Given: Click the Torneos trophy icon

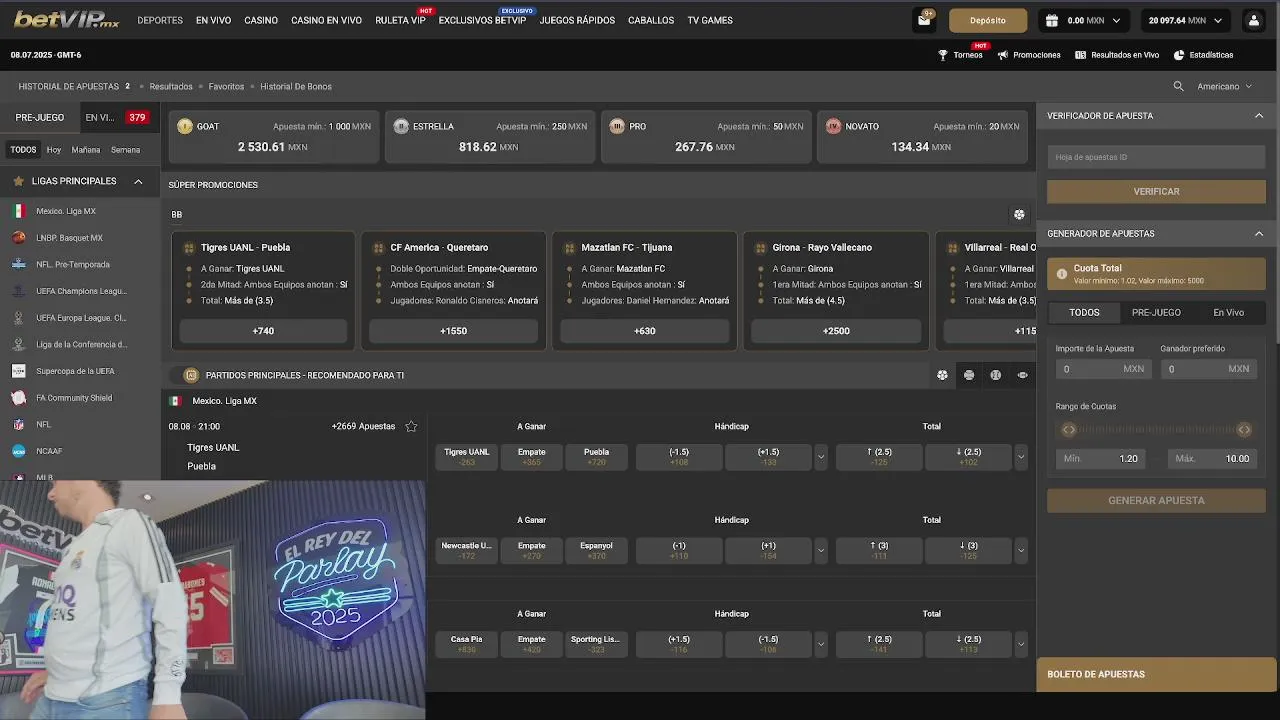Looking at the screenshot, I should click(942, 55).
